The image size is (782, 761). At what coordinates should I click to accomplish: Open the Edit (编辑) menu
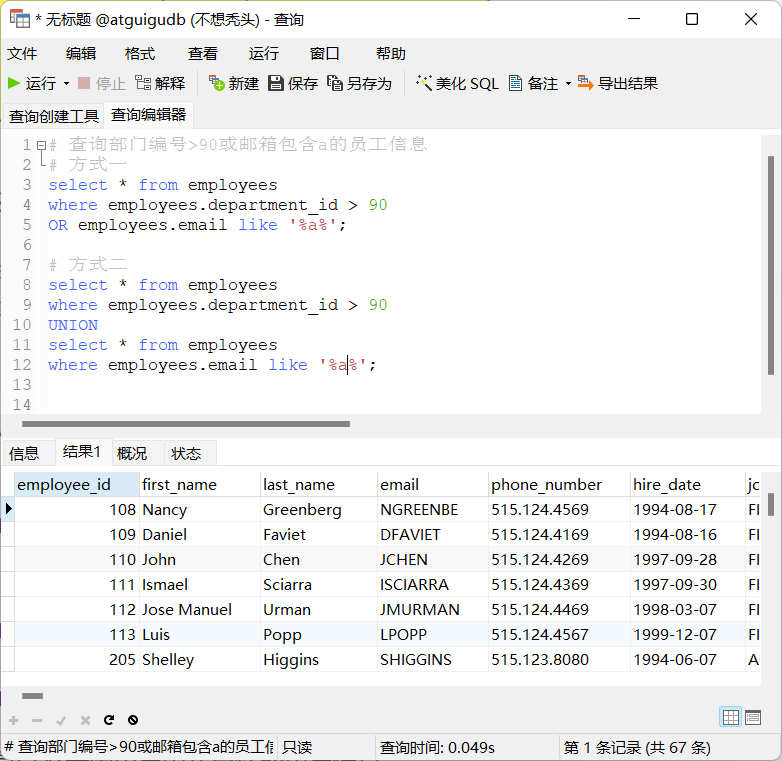tap(81, 53)
